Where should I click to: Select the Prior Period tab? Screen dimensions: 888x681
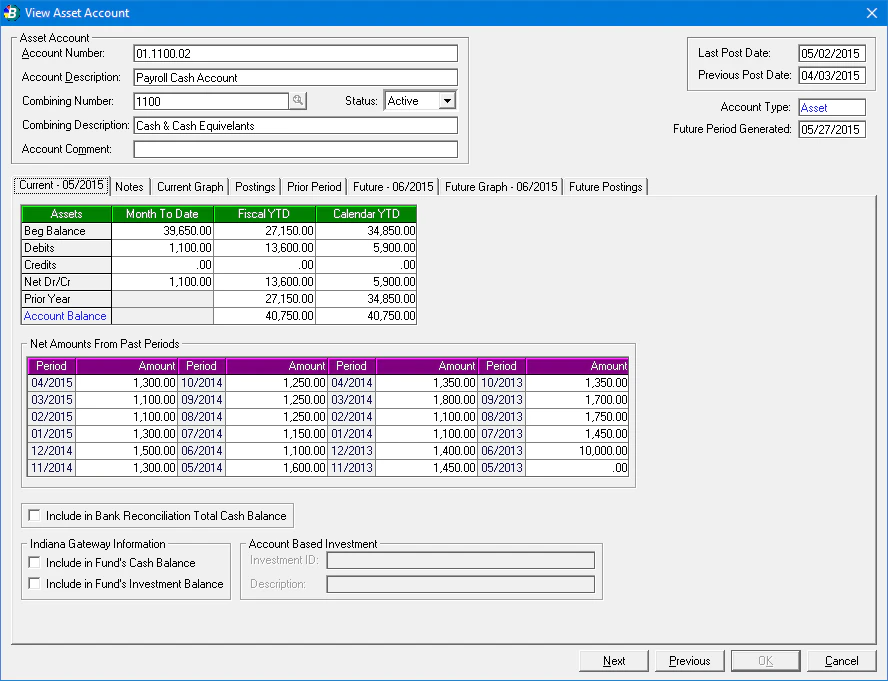pyautogui.click(x=314, y=186)
